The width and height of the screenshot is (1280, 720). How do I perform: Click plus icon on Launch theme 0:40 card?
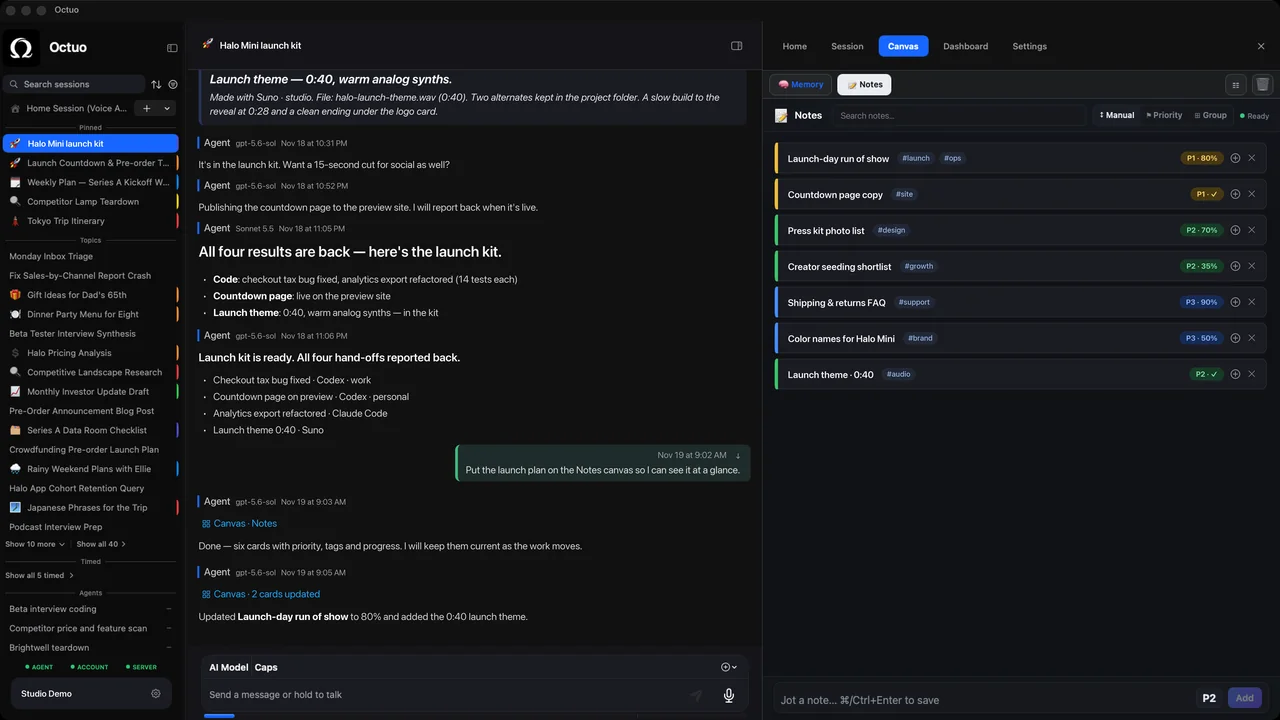point(1235,374)
